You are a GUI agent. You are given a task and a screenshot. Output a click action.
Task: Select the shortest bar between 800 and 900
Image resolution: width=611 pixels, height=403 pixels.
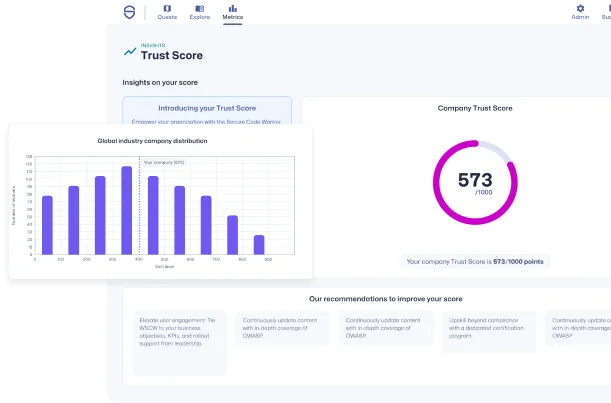259,245
